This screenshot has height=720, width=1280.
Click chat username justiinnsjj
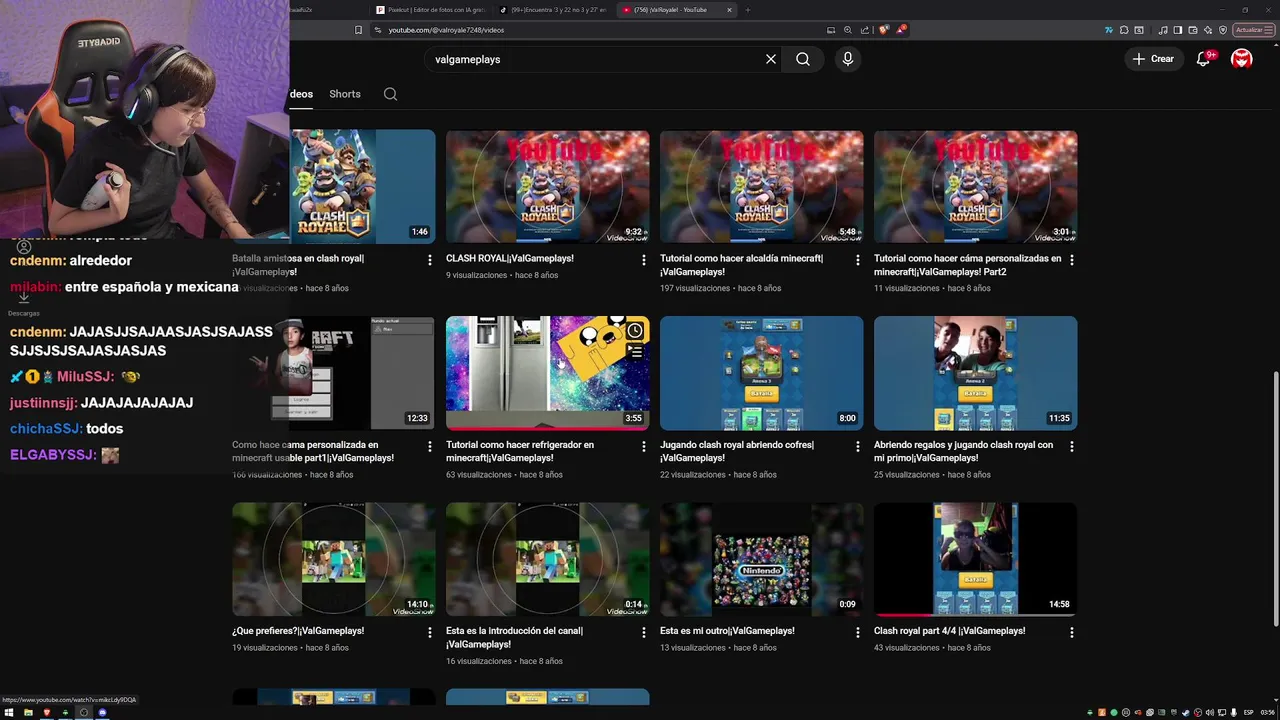pos(40,403)
